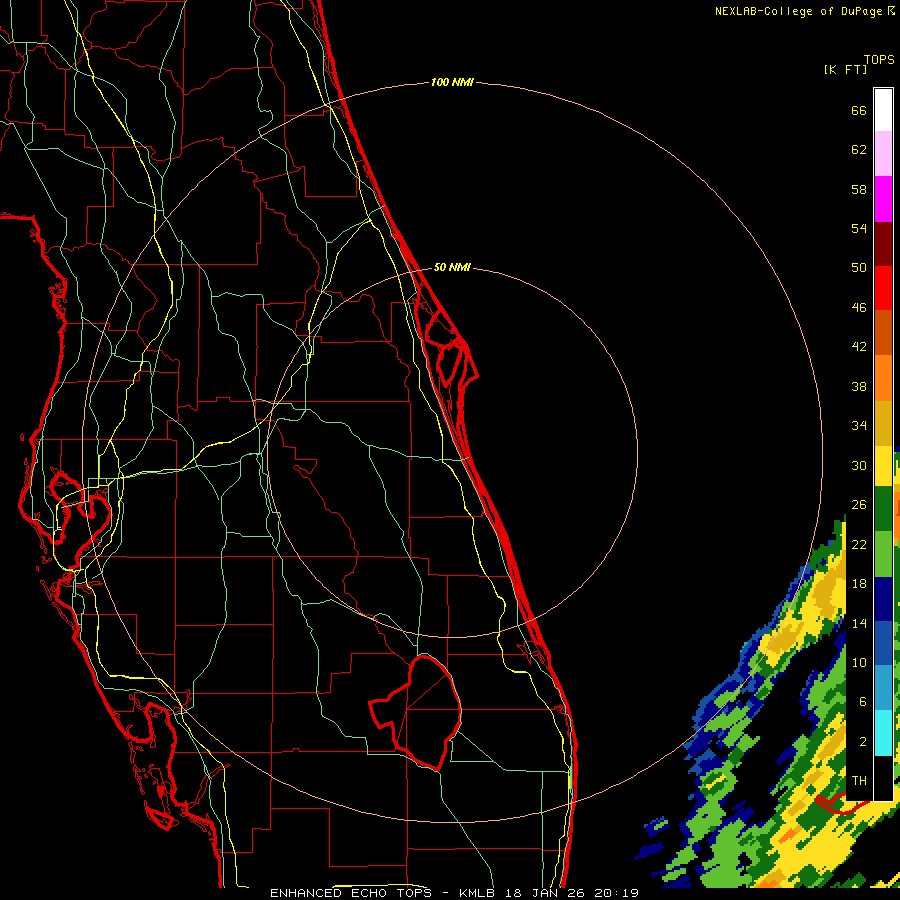Click the black TH swatch at the legend bottom
The width and height of the screenshot is (900, 900).
883,778
